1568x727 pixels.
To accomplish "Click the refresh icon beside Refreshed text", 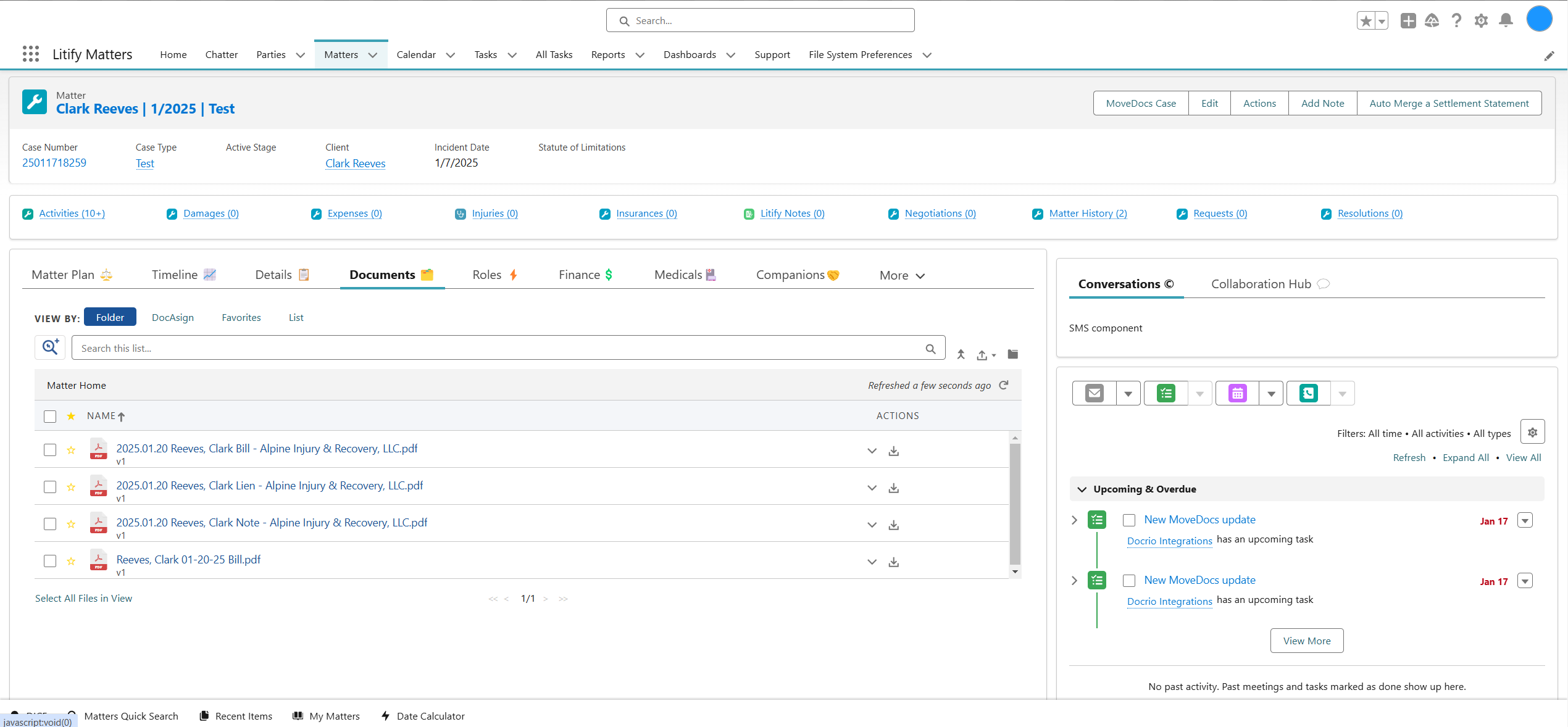I will (x=1004, y=385).
